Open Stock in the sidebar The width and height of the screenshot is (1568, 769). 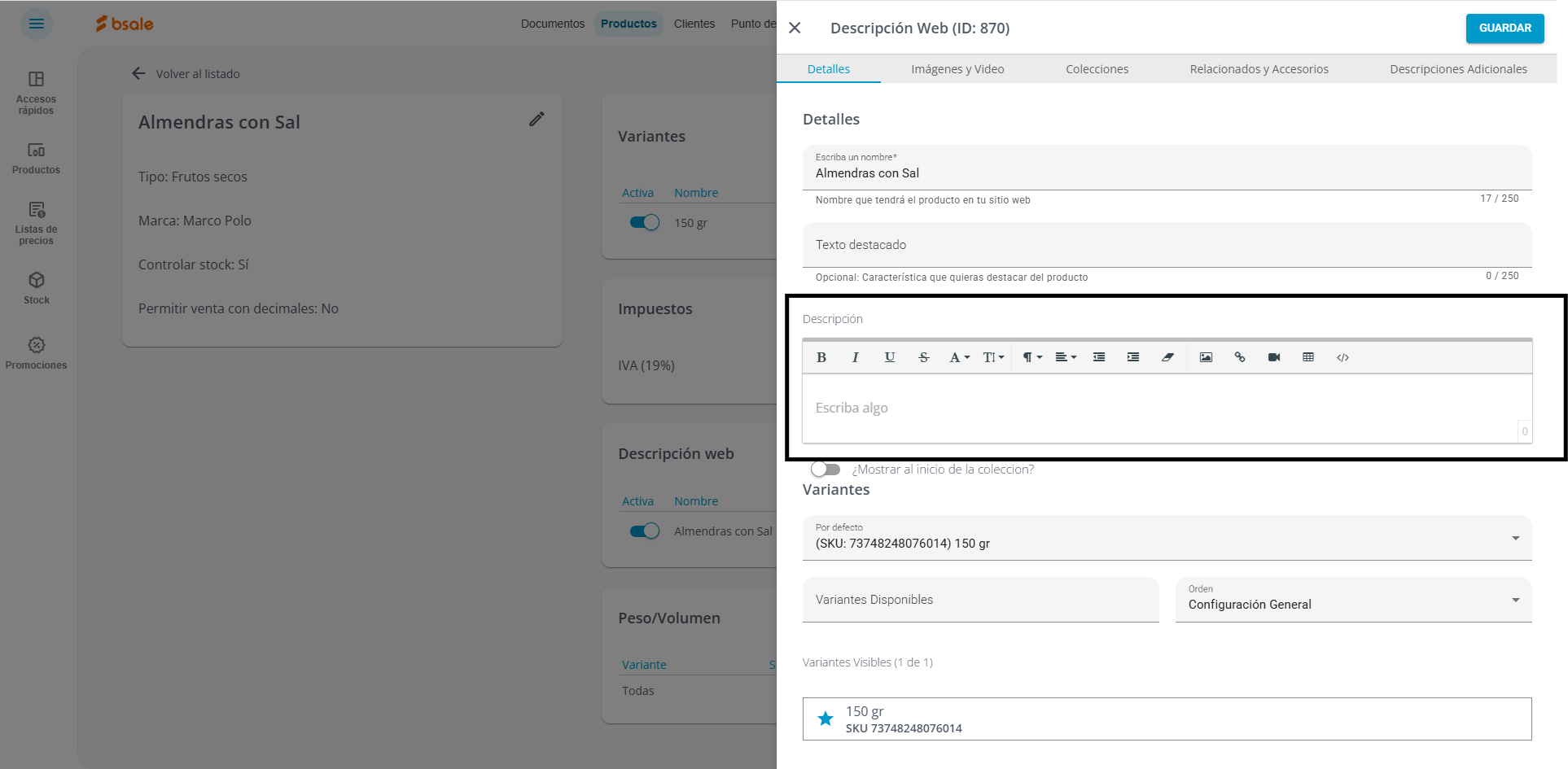37,289
